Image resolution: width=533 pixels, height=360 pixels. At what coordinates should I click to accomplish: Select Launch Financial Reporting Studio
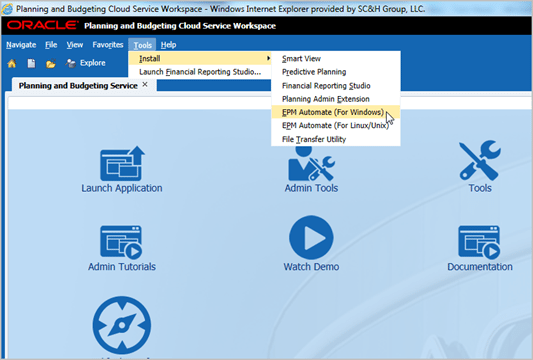tap(200, 72)
